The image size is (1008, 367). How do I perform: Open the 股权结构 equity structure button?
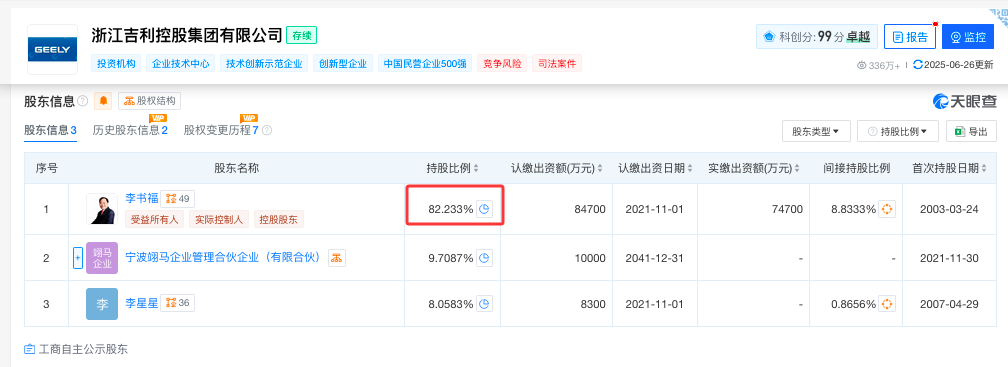point(150,101)
